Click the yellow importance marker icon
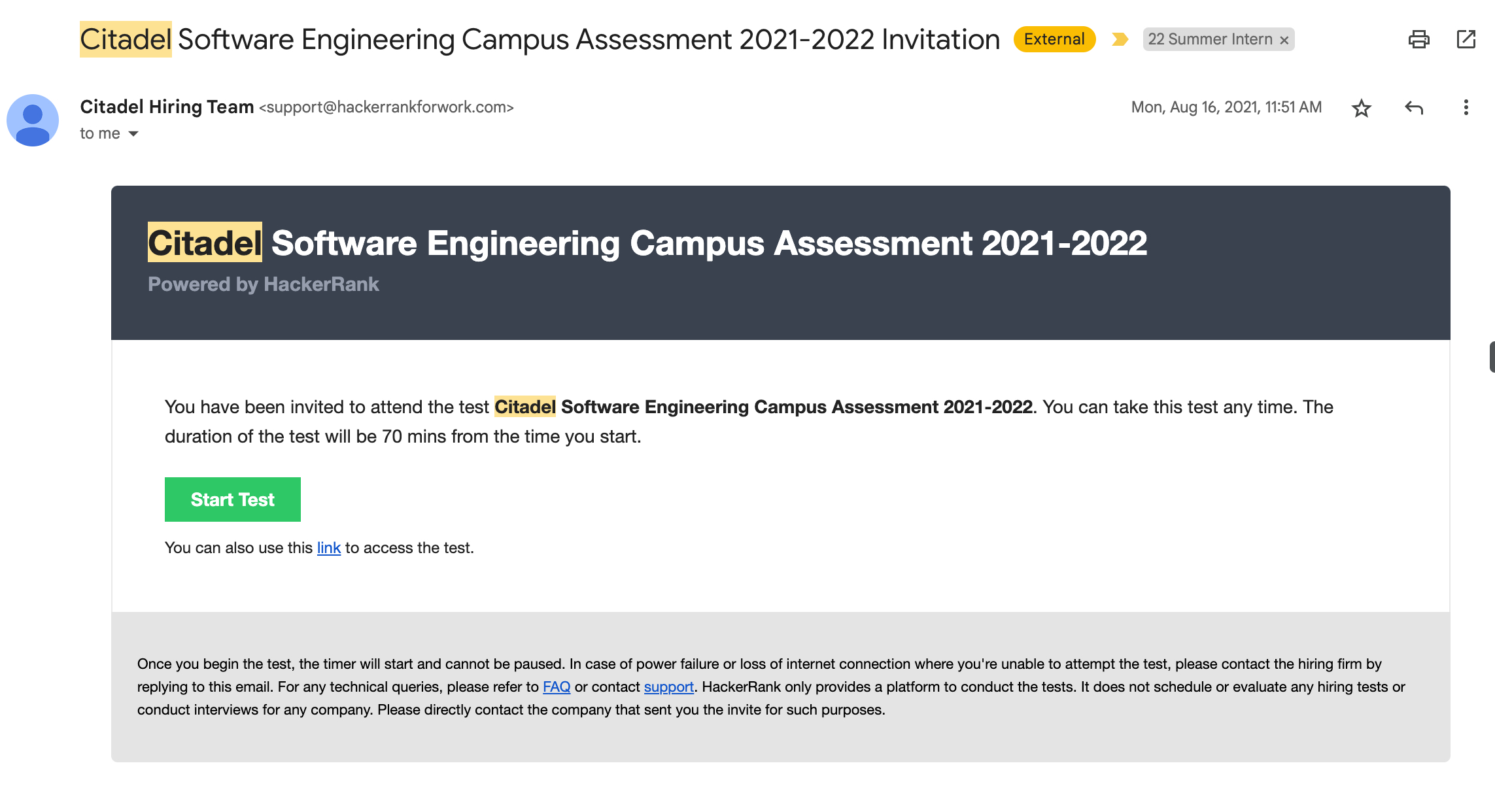1495x812 pixels. tap(1120, 40)
